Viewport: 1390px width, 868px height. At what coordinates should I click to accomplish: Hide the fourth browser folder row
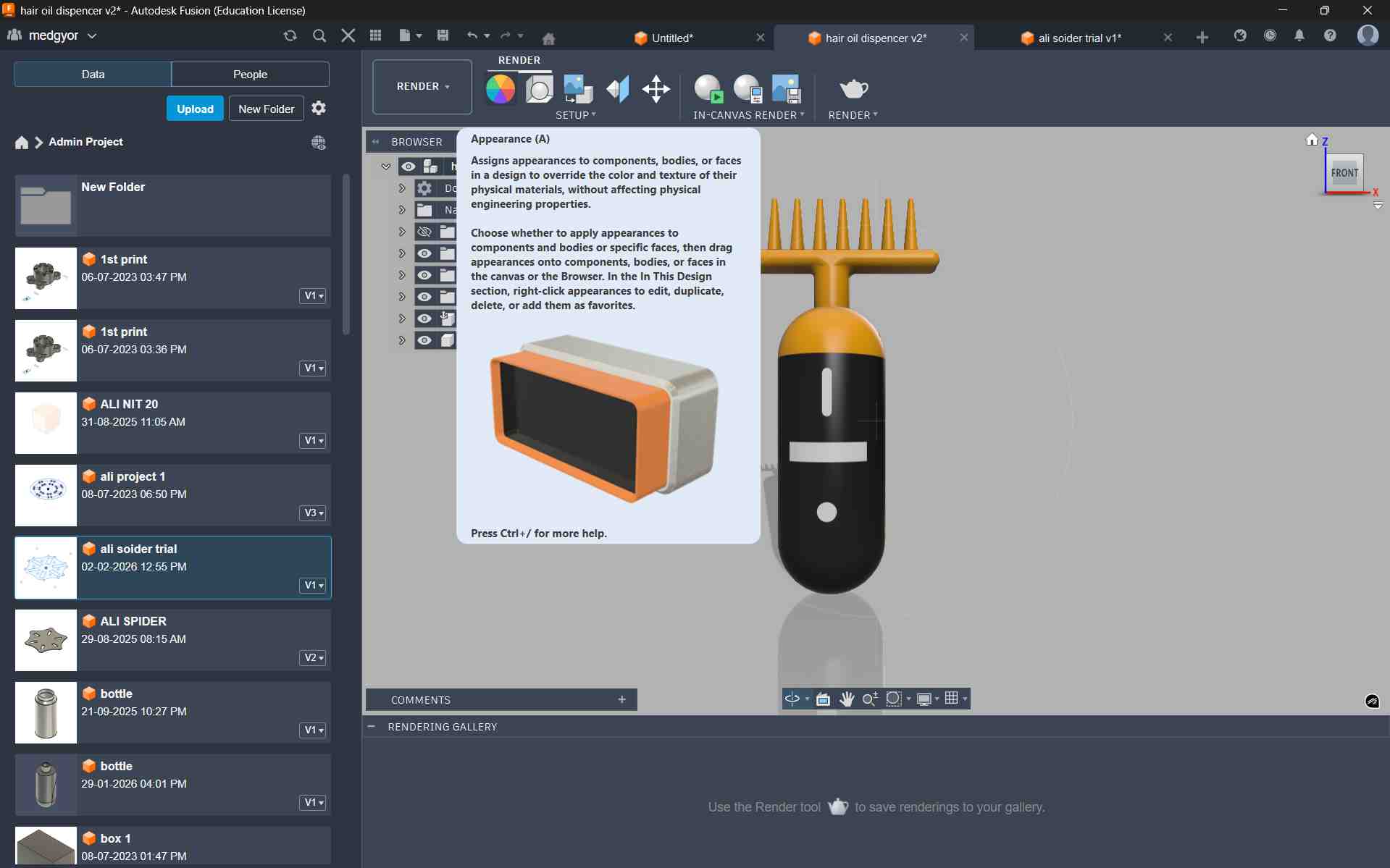click(424, 253)
